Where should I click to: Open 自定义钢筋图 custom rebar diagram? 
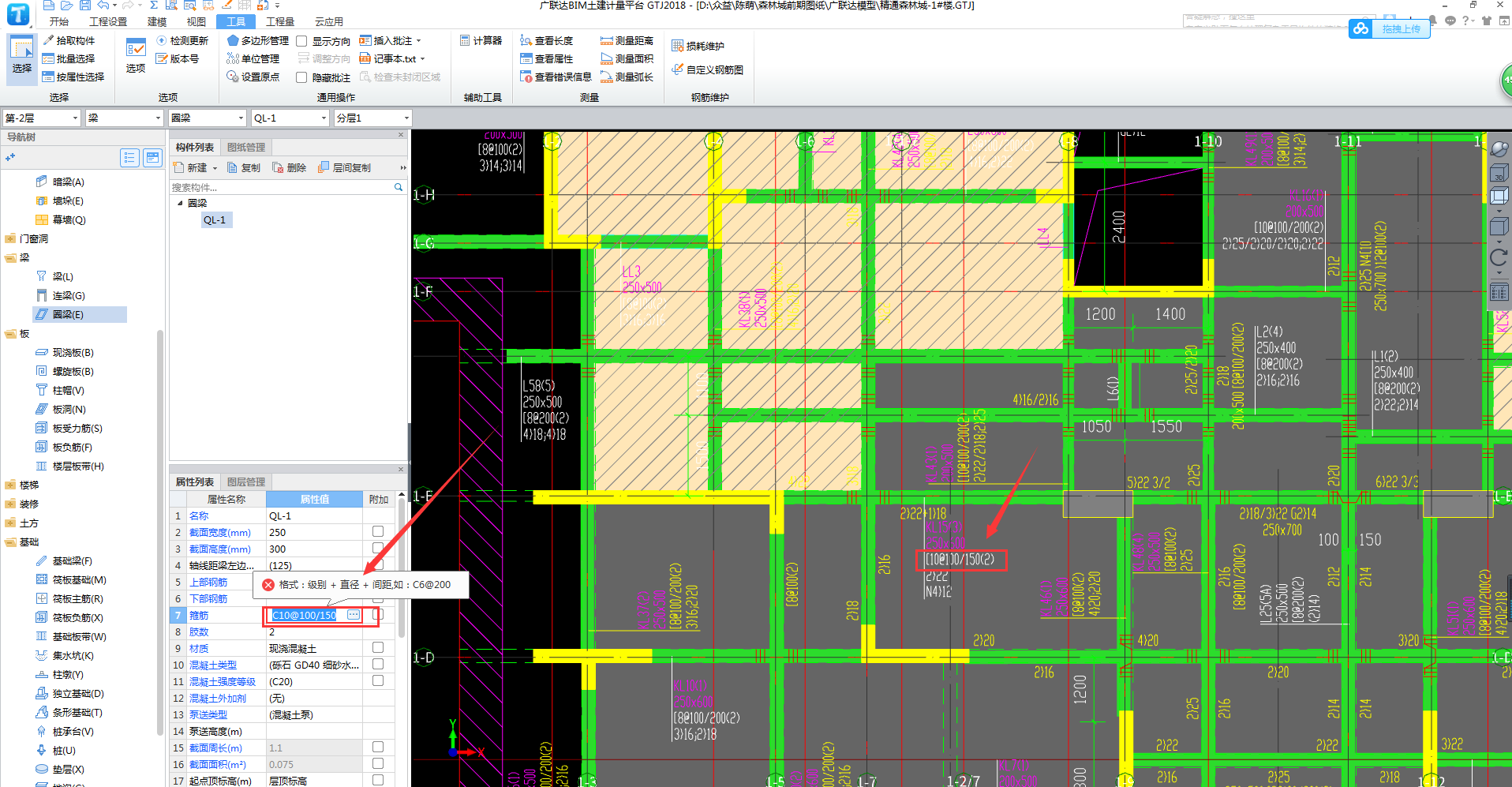tap(708, 69)
